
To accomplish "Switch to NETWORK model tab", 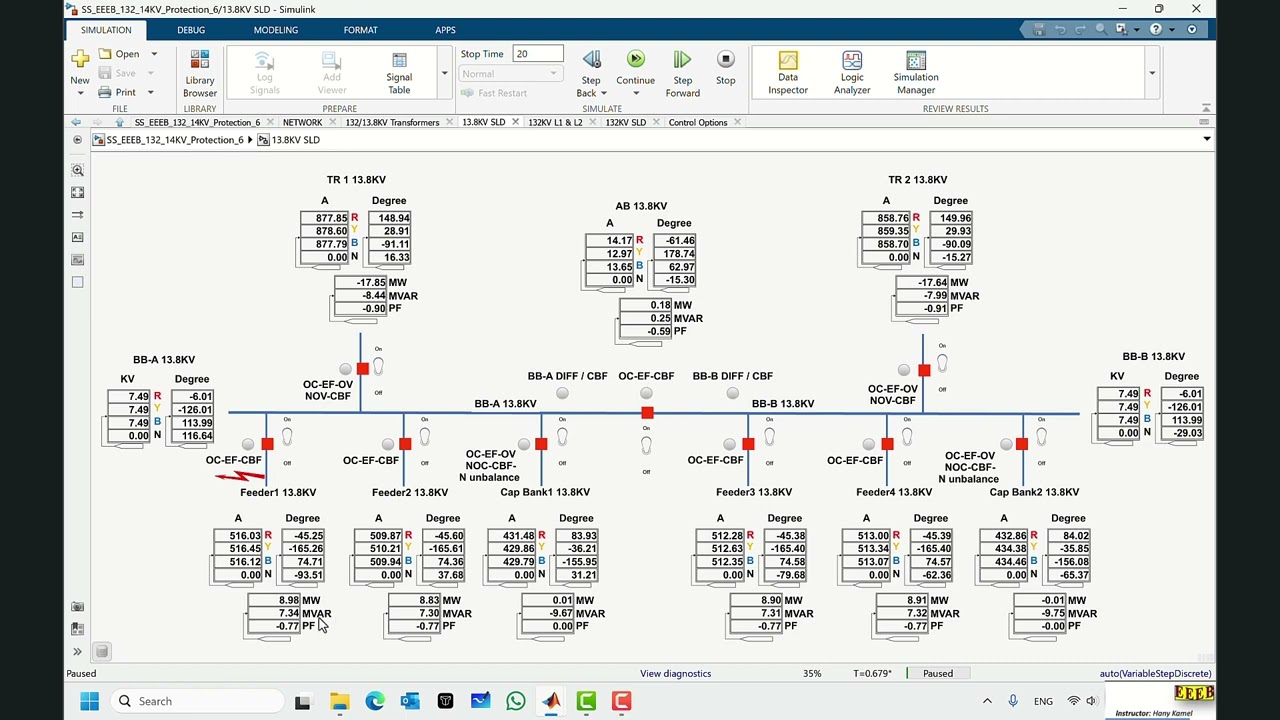I will (302, 122).
